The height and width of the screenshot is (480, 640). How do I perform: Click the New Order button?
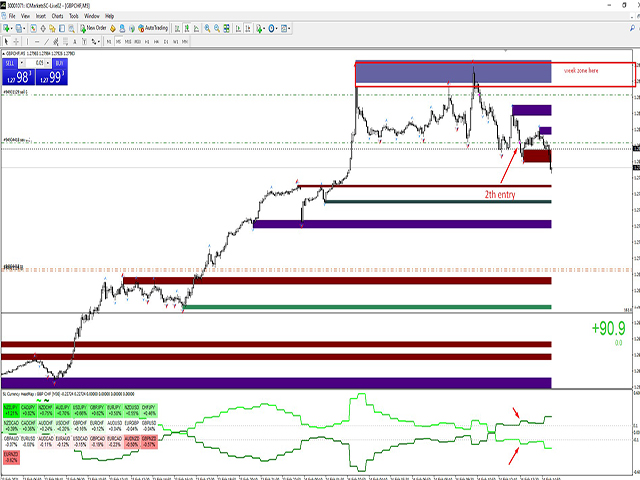[x=93, y=28]
